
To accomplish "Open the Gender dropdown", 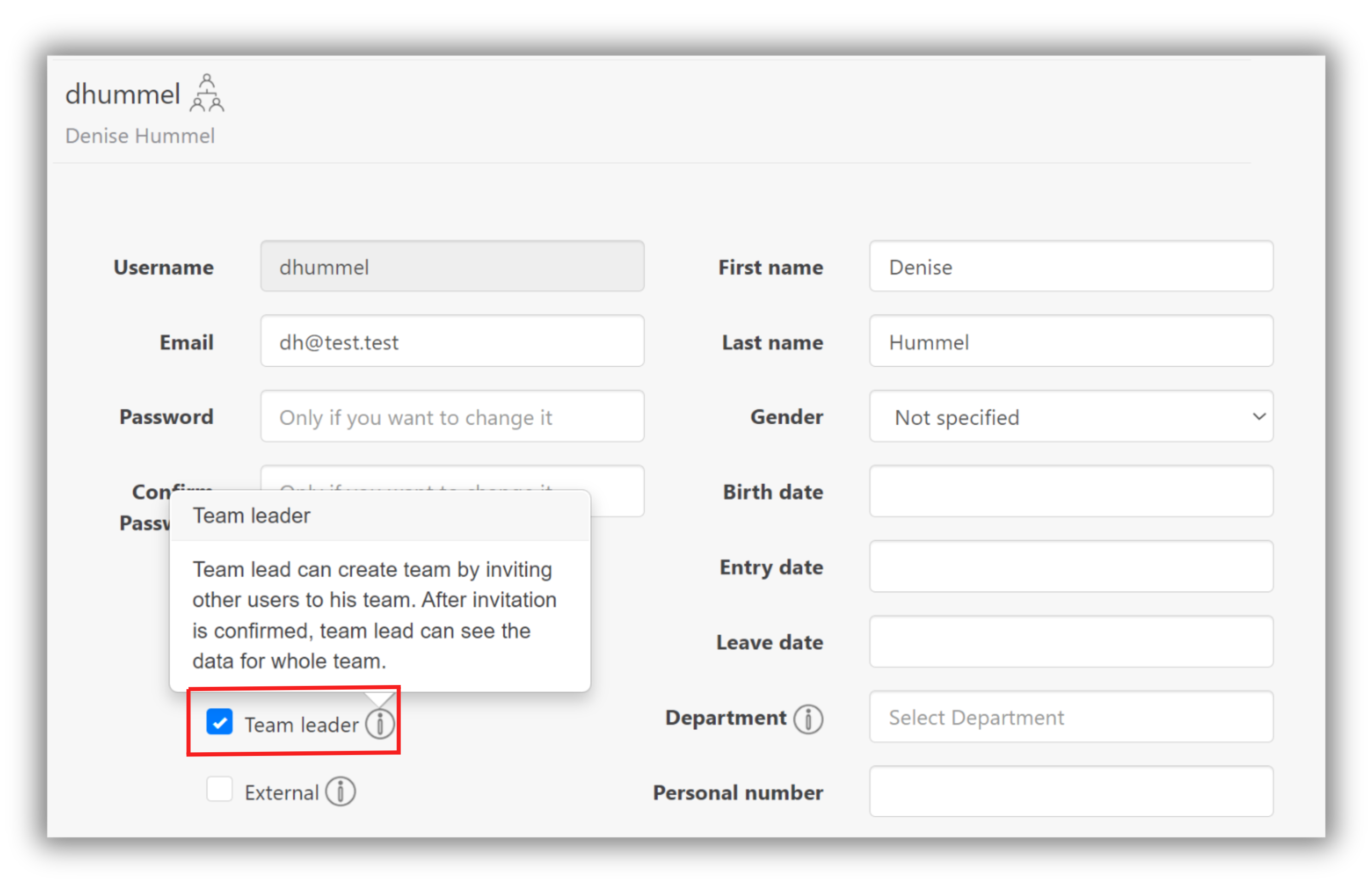I will tap(1071, 417).
